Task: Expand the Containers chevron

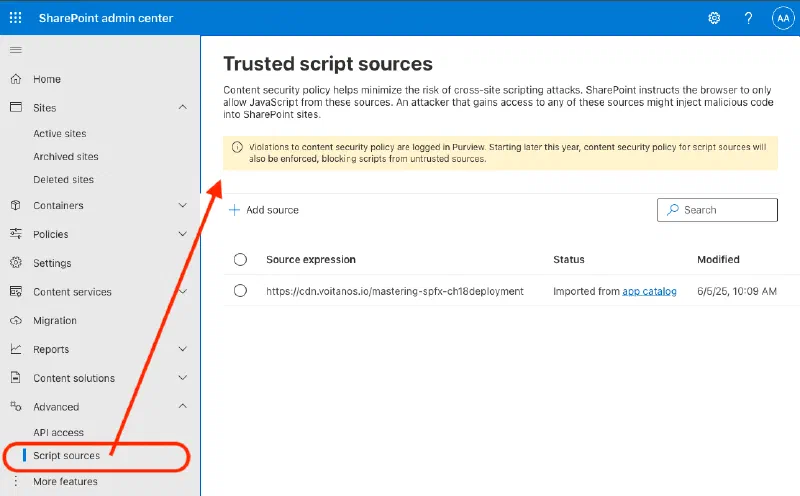Action: pos(183,205)
